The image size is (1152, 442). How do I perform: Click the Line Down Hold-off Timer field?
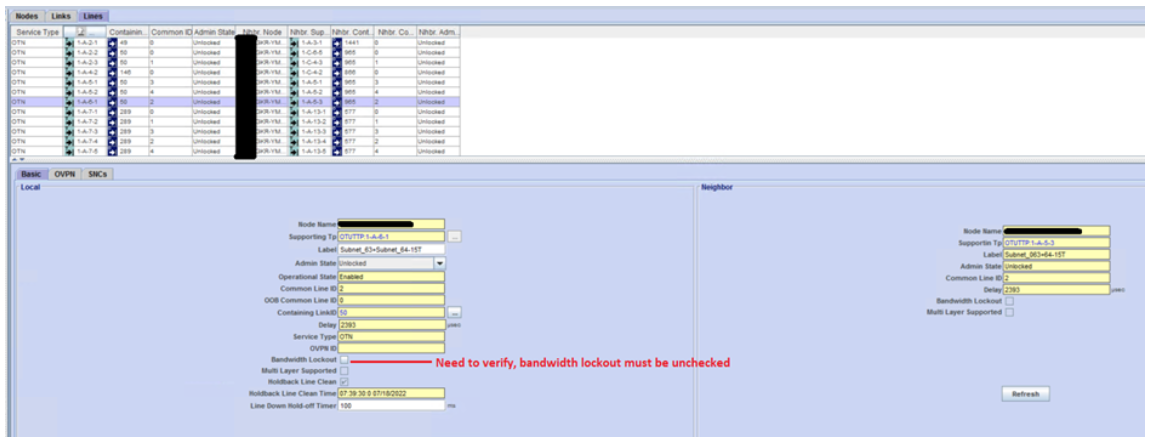pos(391,405)
